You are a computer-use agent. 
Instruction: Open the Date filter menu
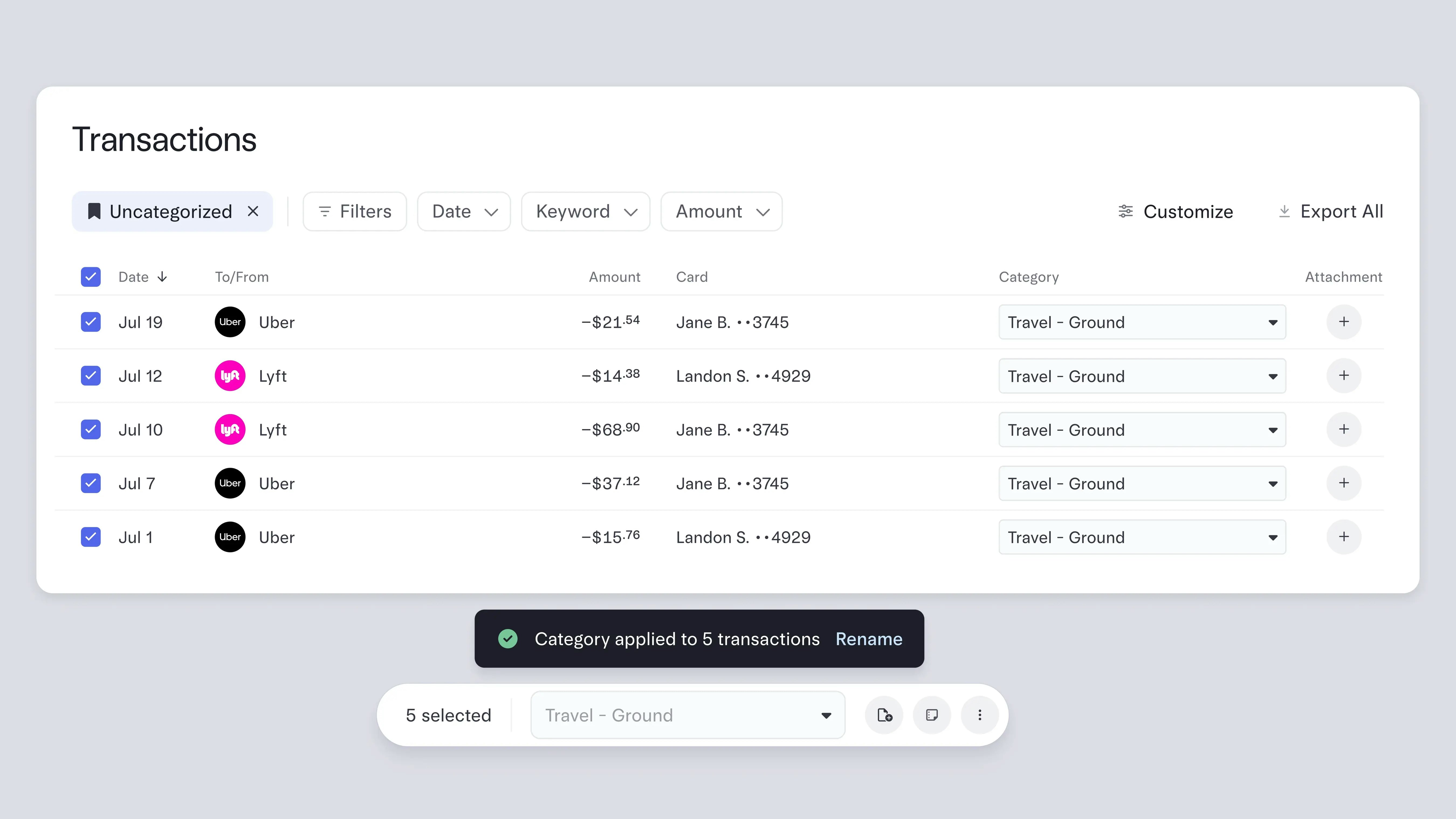pos(463,211)
